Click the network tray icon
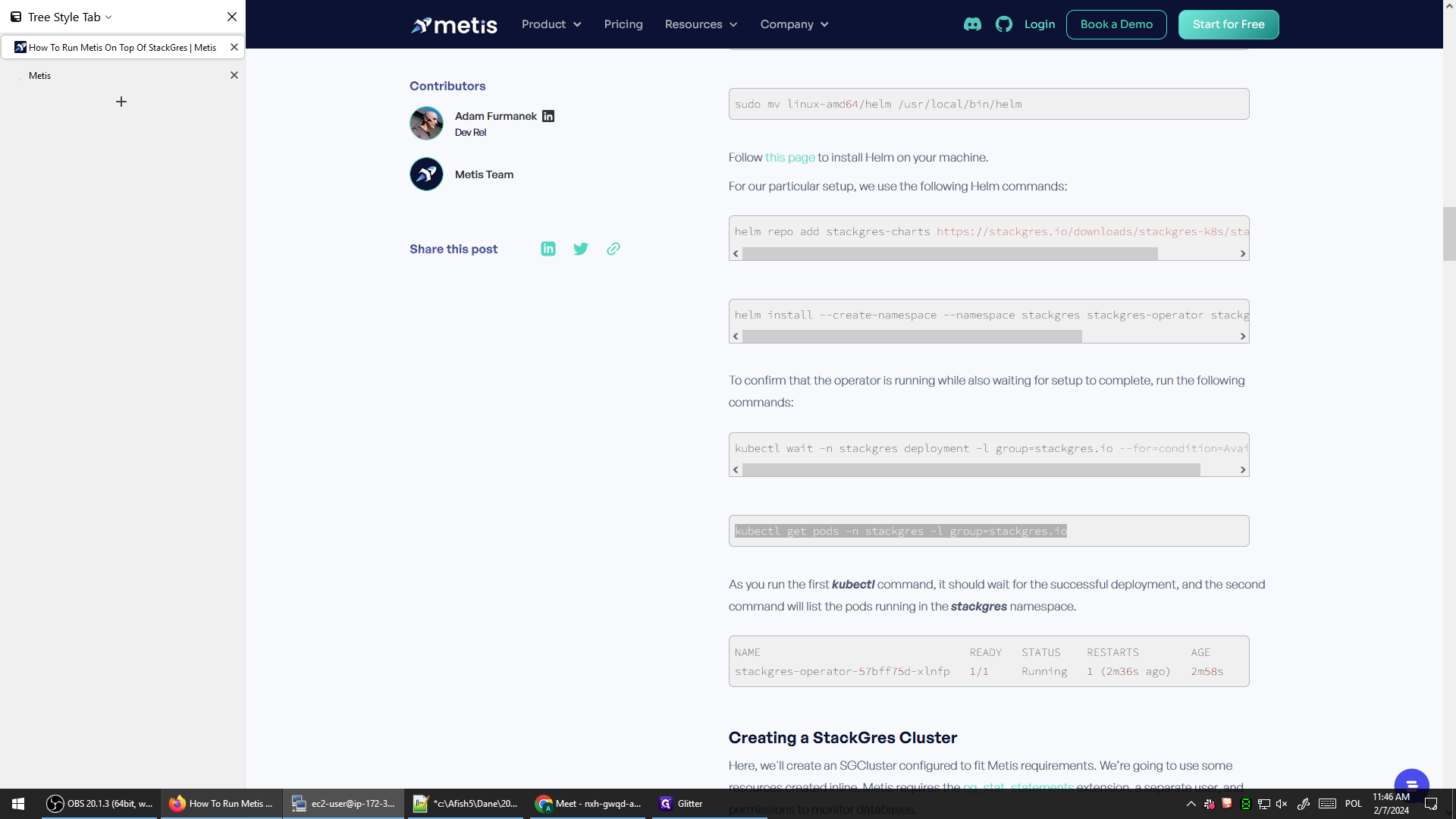The width and height of the screenshot is (1456, 819). tap(1263, 804)
